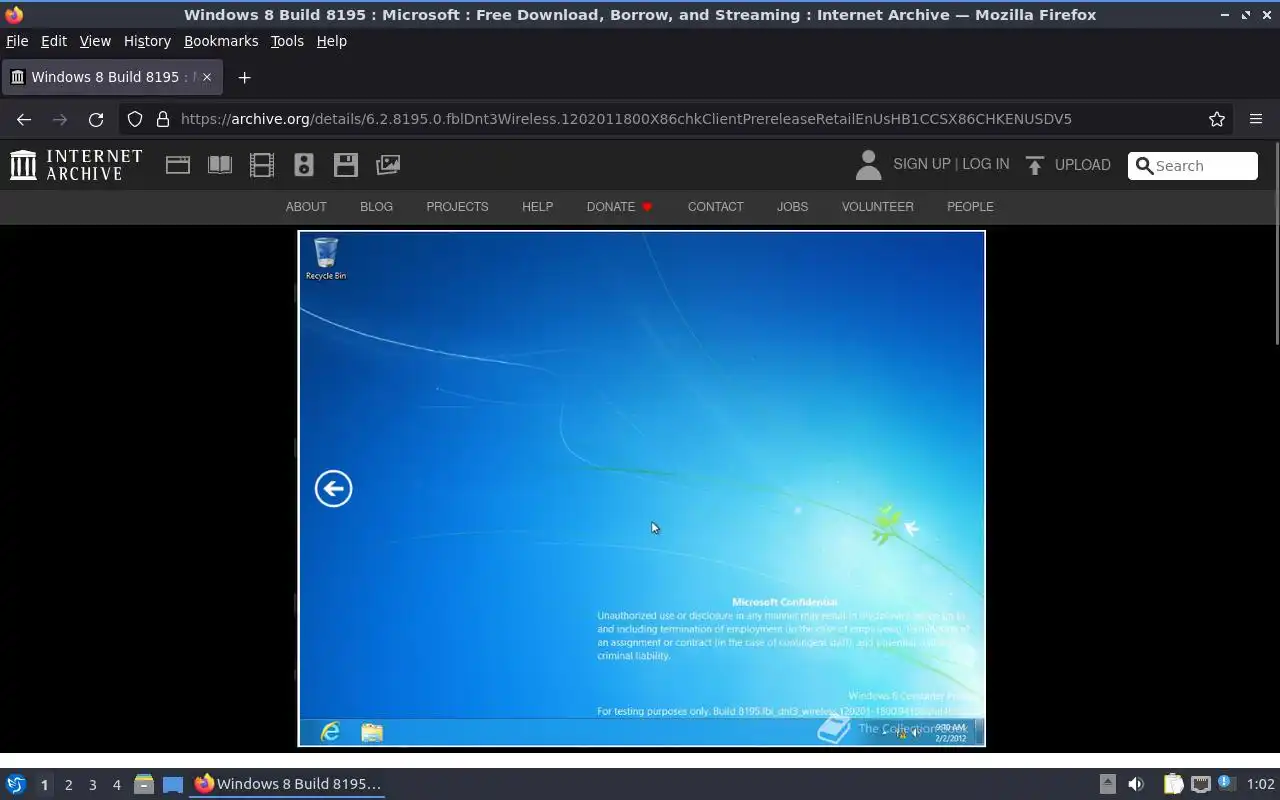Click the Windows 8 desktop screenshot image
Viewport: 1280px width, 800px height.
[x=641, y=488]
